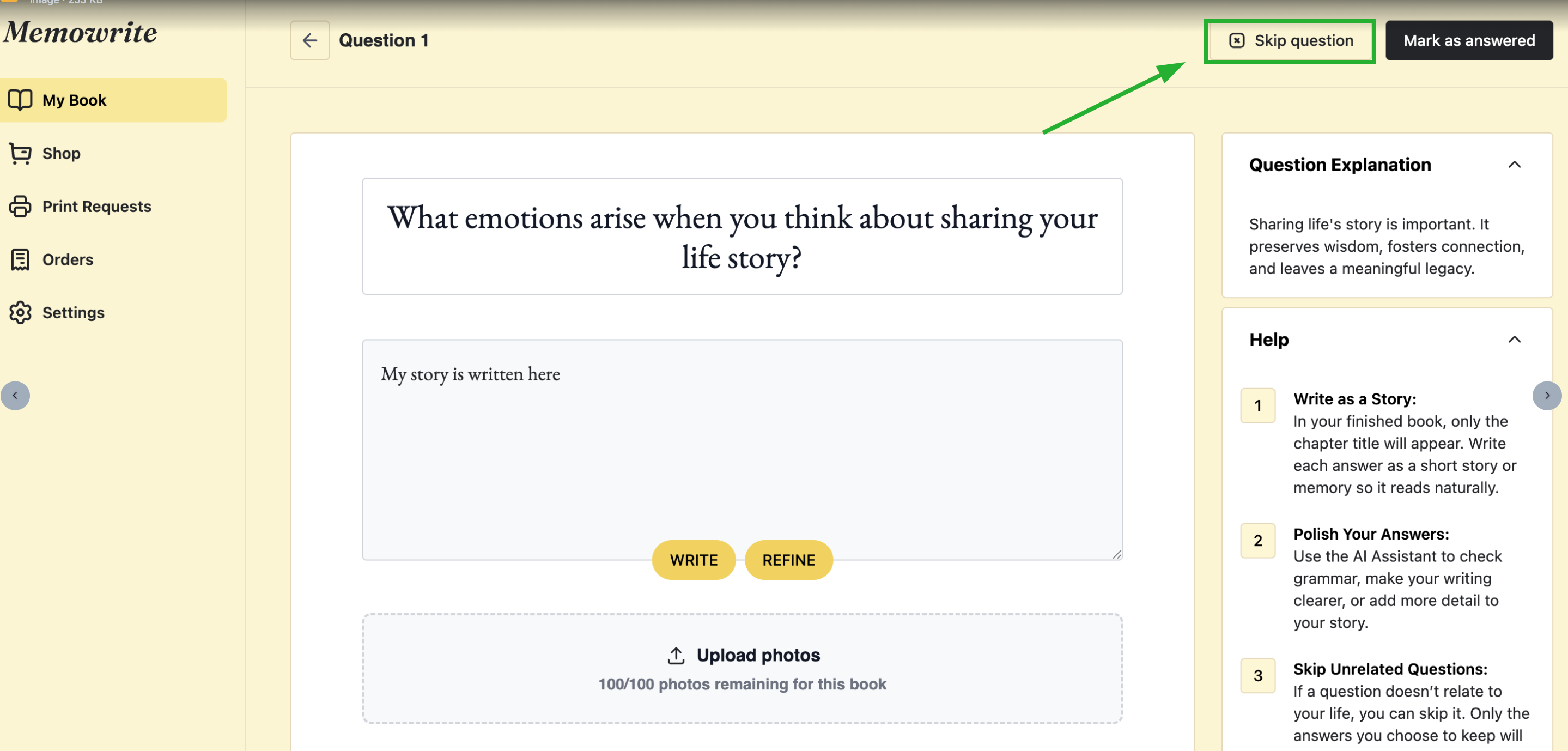Screen dimensions: 1568x751
Task: Open the Orders menu item
Action: (68, 259)
